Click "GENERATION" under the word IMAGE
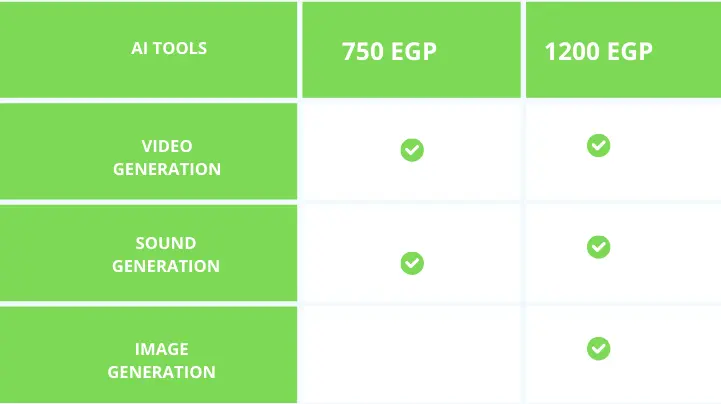721x404 pixels. point(162,372)
